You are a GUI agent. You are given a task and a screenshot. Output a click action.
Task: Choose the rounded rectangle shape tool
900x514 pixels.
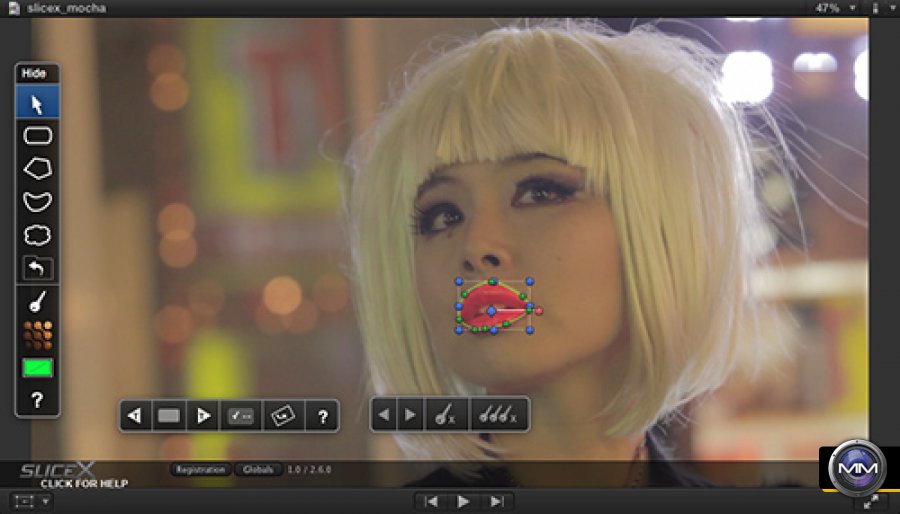(37, 135)
